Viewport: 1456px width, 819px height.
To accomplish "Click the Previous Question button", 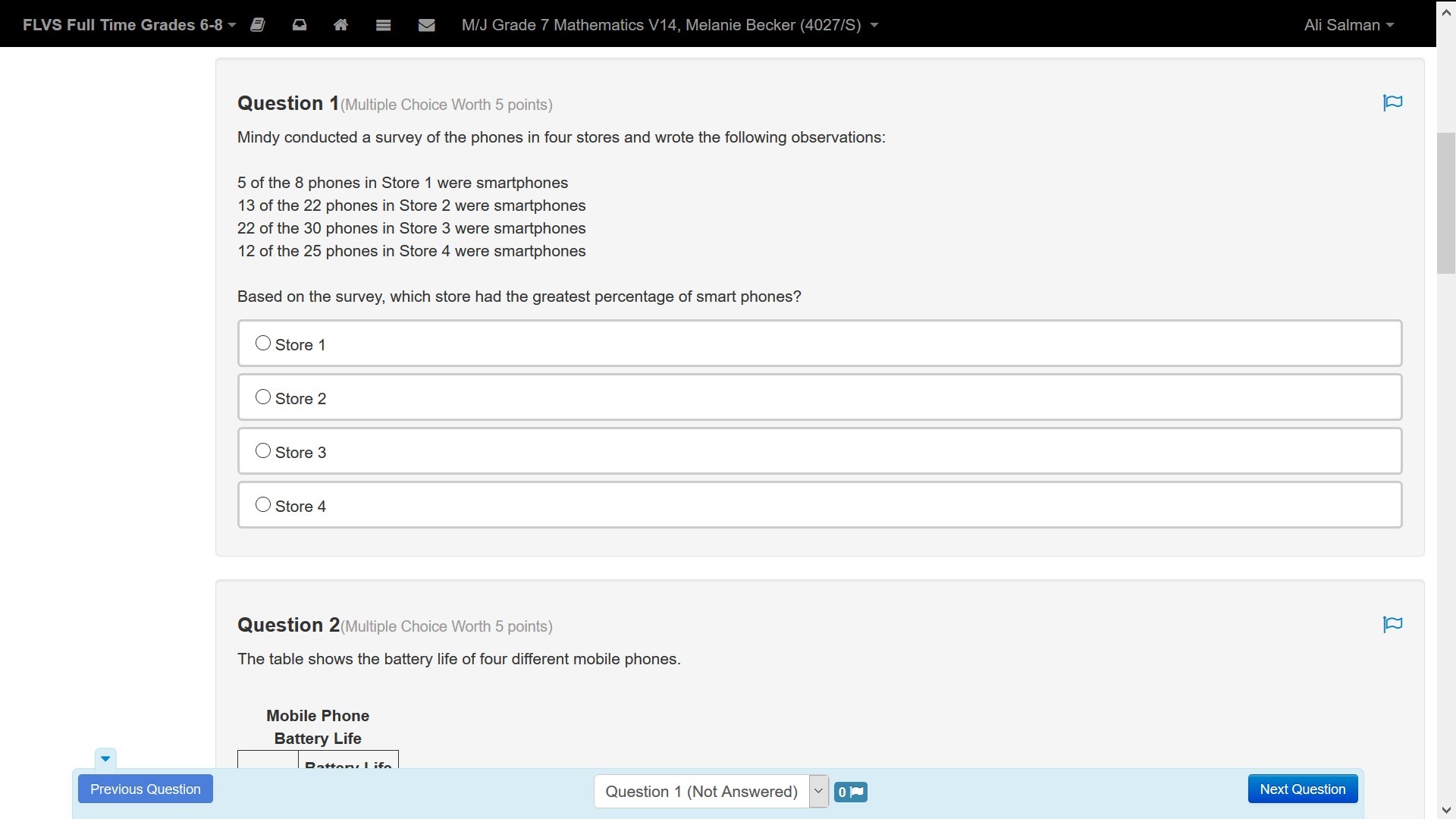I will pos(146,789).
